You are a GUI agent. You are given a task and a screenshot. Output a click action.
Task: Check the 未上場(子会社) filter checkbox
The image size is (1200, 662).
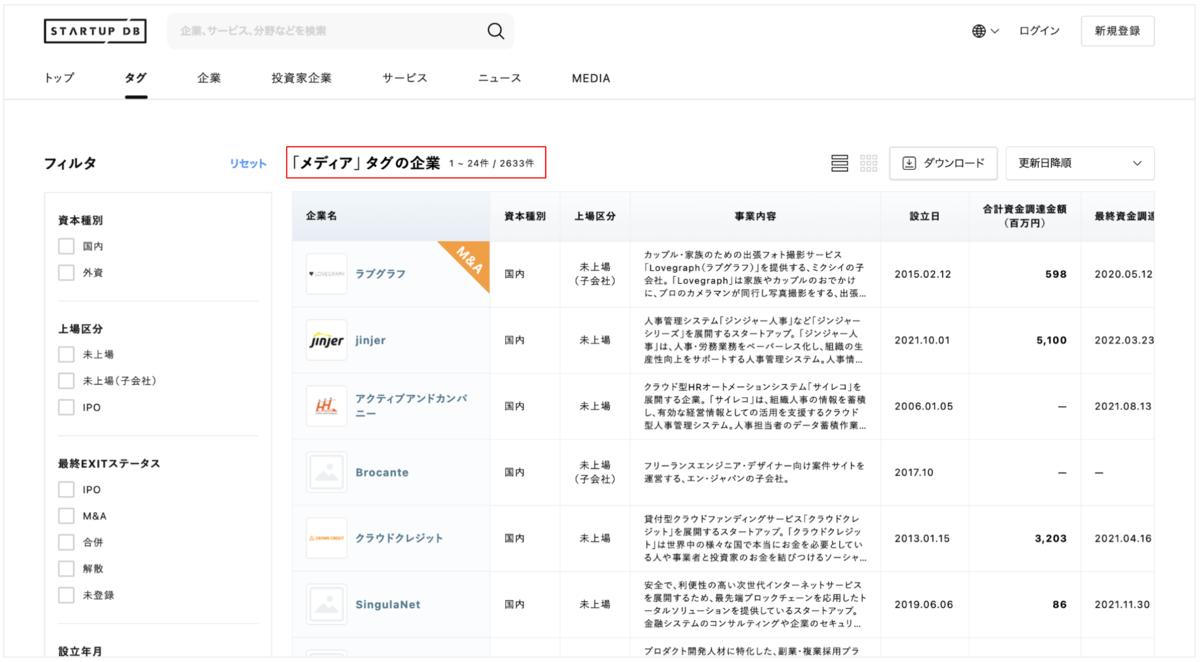[x=66, y=381]
